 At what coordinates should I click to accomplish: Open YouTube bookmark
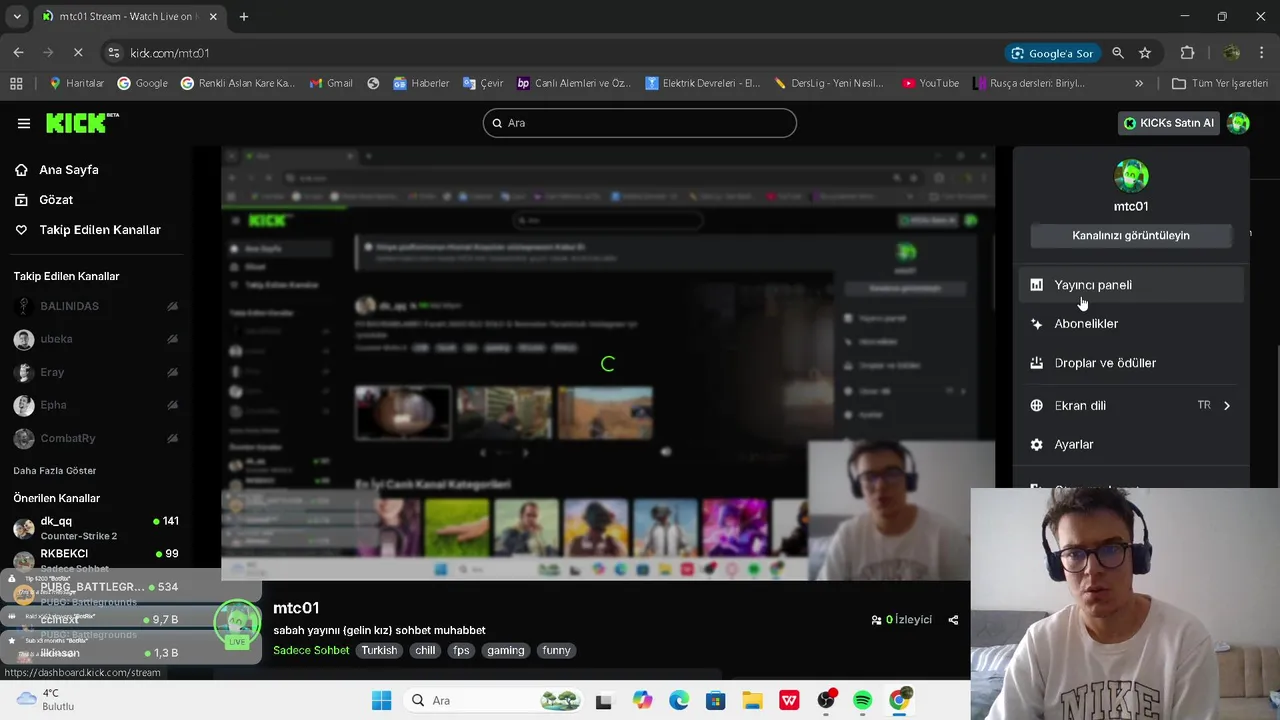pos(930,83)
